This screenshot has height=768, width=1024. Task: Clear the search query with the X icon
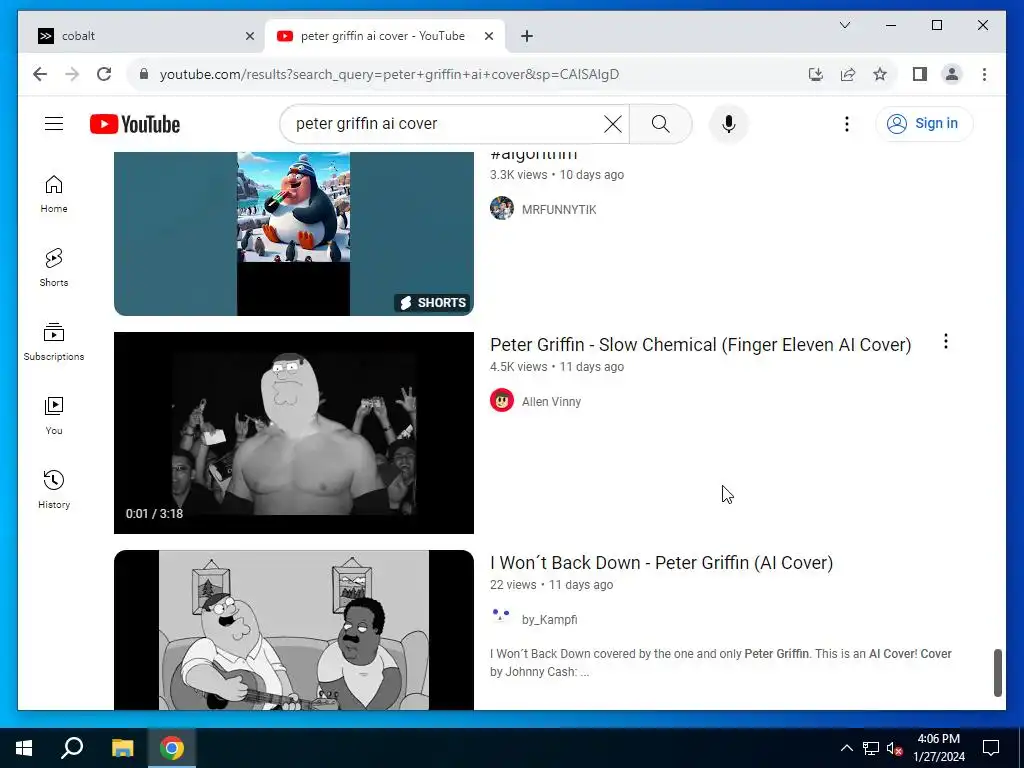(x=613, y=123)
